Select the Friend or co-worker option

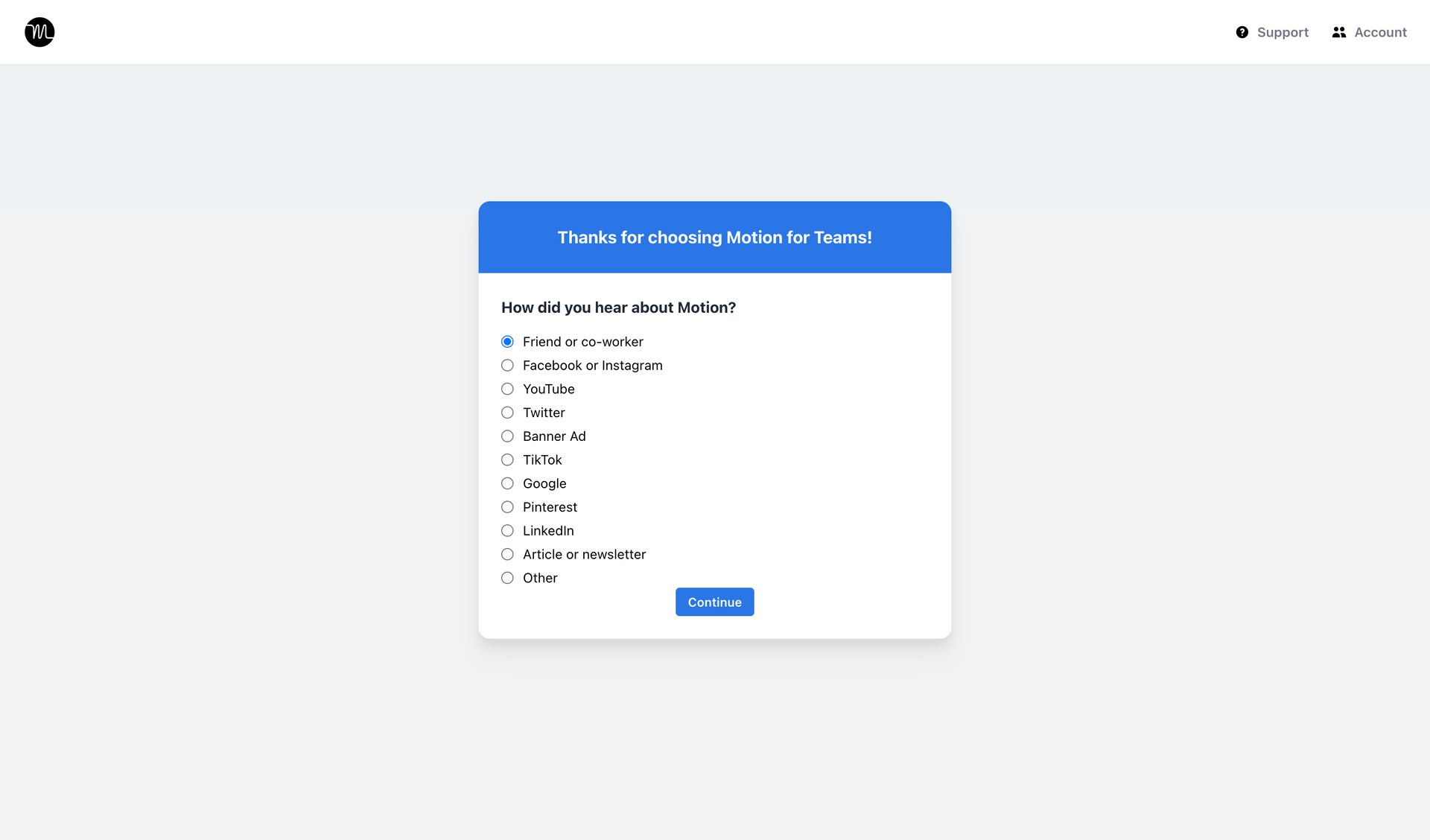click(507, 341)
